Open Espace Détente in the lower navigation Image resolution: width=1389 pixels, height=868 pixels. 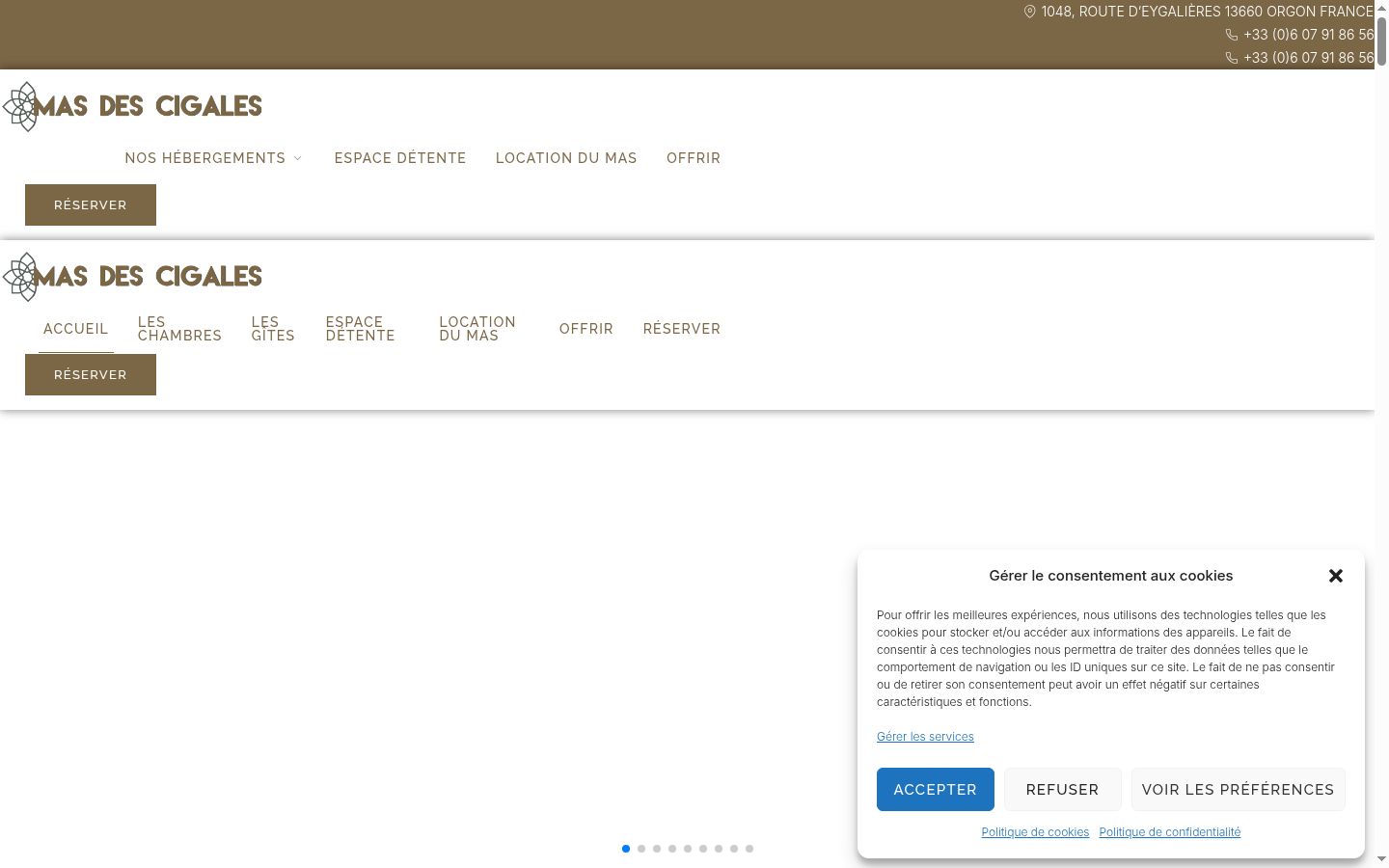(361, 329)
